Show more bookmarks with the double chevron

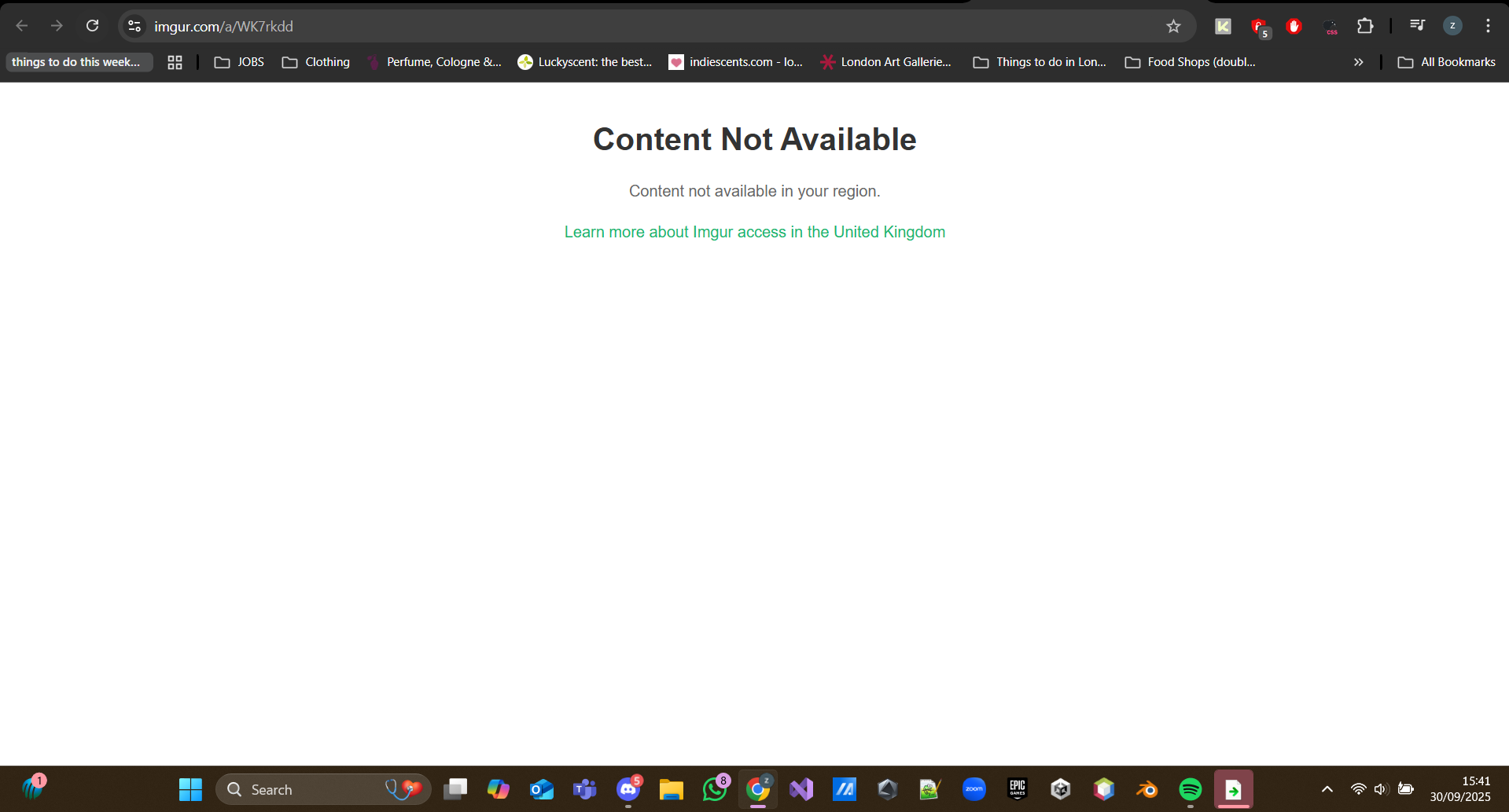[1358, 62]
